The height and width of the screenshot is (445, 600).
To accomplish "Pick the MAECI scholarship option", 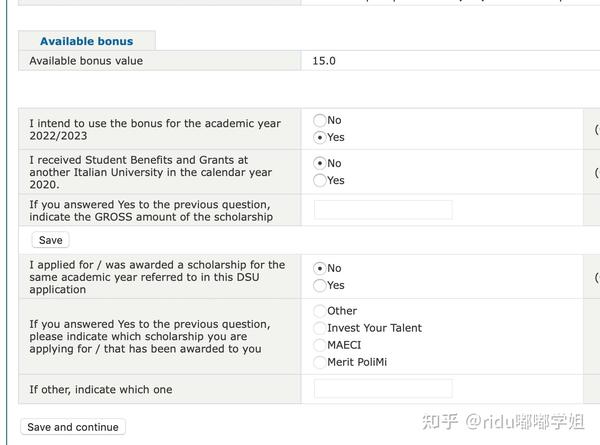I will click(x=320, y=345).
